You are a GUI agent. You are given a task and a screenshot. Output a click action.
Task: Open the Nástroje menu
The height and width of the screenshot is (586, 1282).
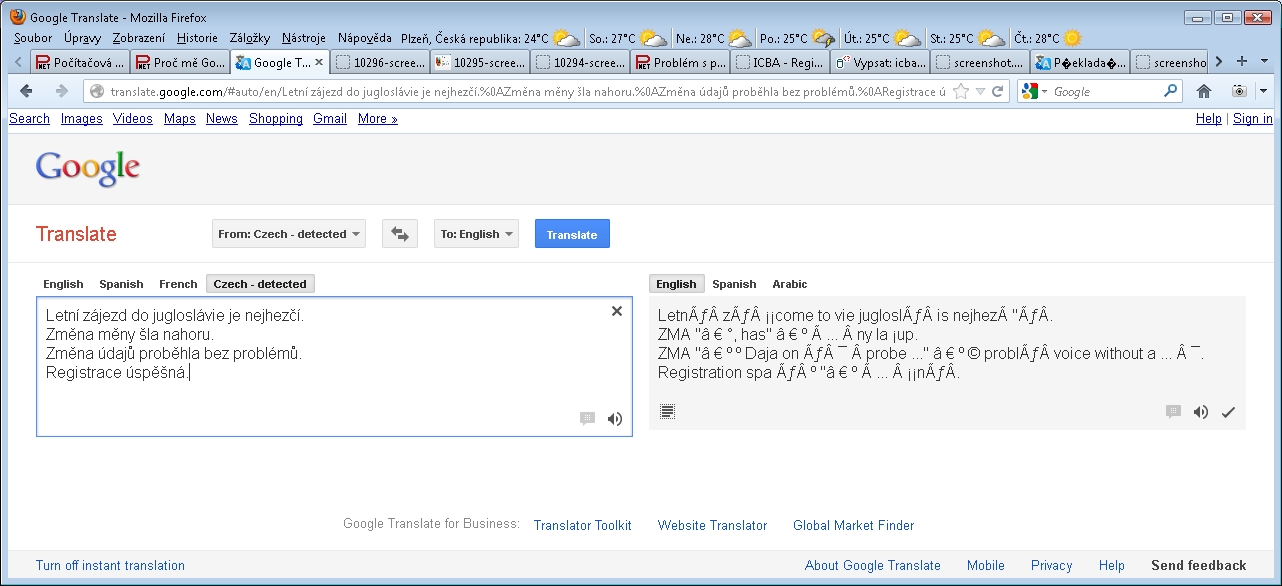[x=304, y=38]
